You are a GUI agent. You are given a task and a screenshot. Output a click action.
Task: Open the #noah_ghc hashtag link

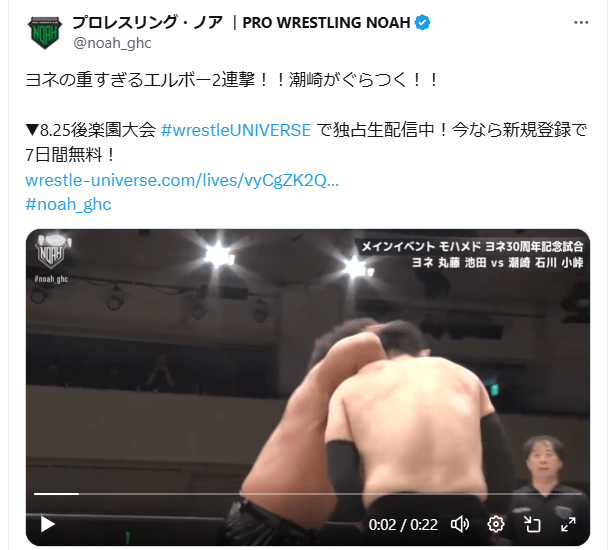[x=69, y=204]
